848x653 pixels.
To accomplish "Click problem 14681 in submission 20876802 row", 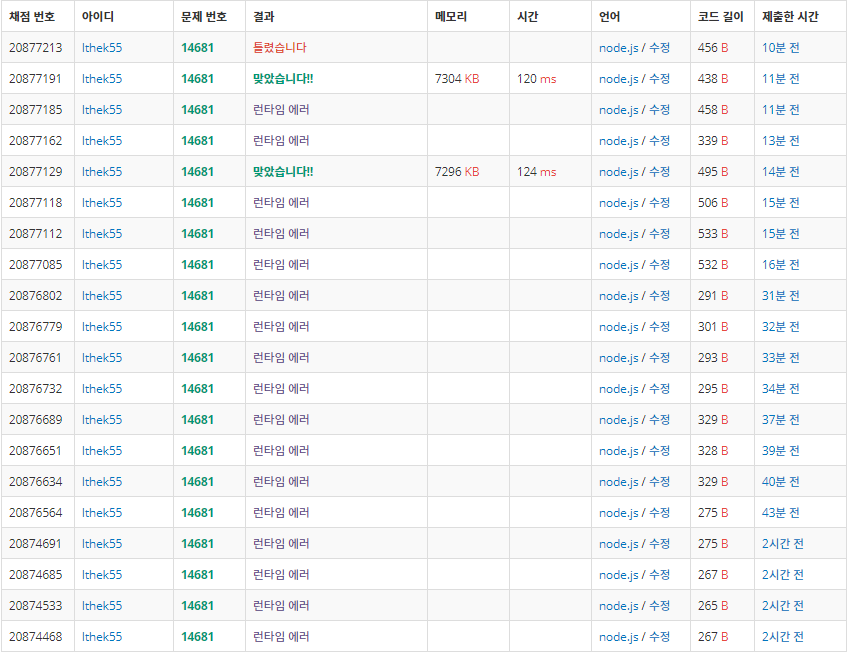I will (x=197, y=296).
